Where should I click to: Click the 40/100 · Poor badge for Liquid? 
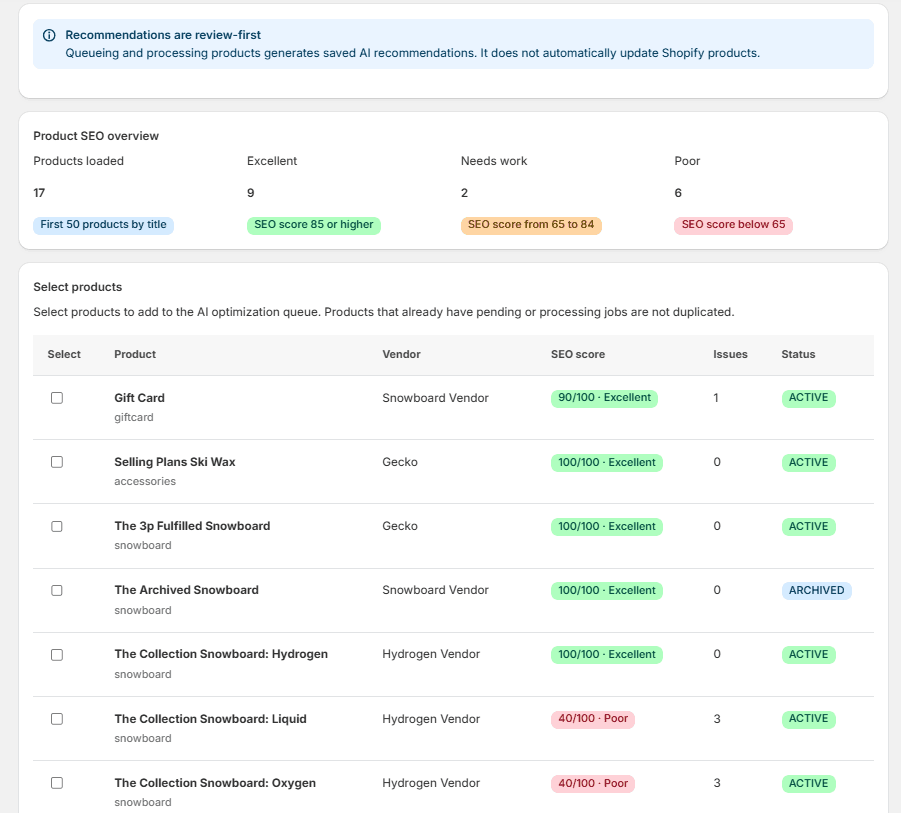click(593, 719)
